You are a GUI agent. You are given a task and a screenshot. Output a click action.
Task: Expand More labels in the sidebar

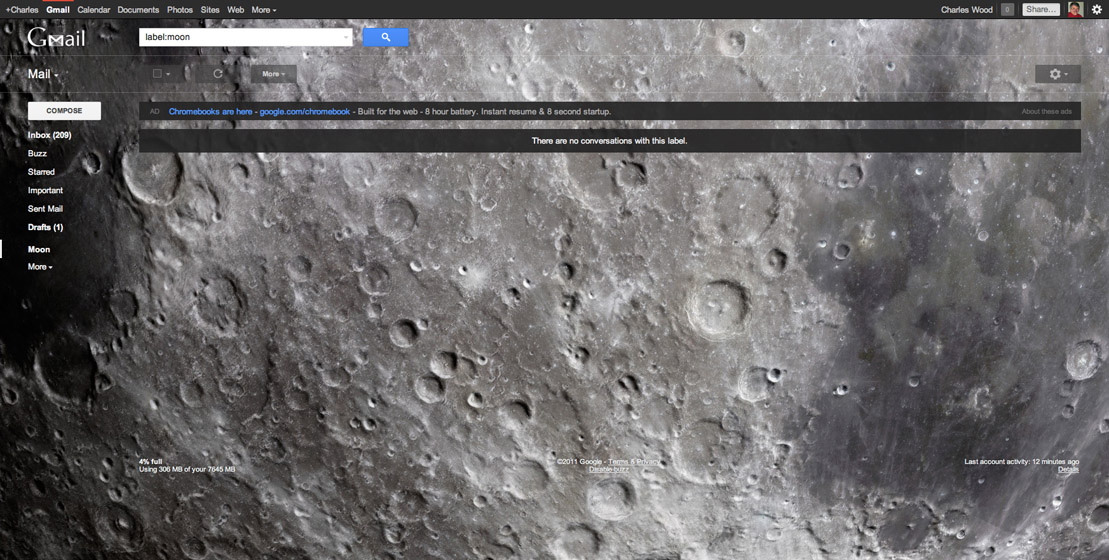point(40,267)
